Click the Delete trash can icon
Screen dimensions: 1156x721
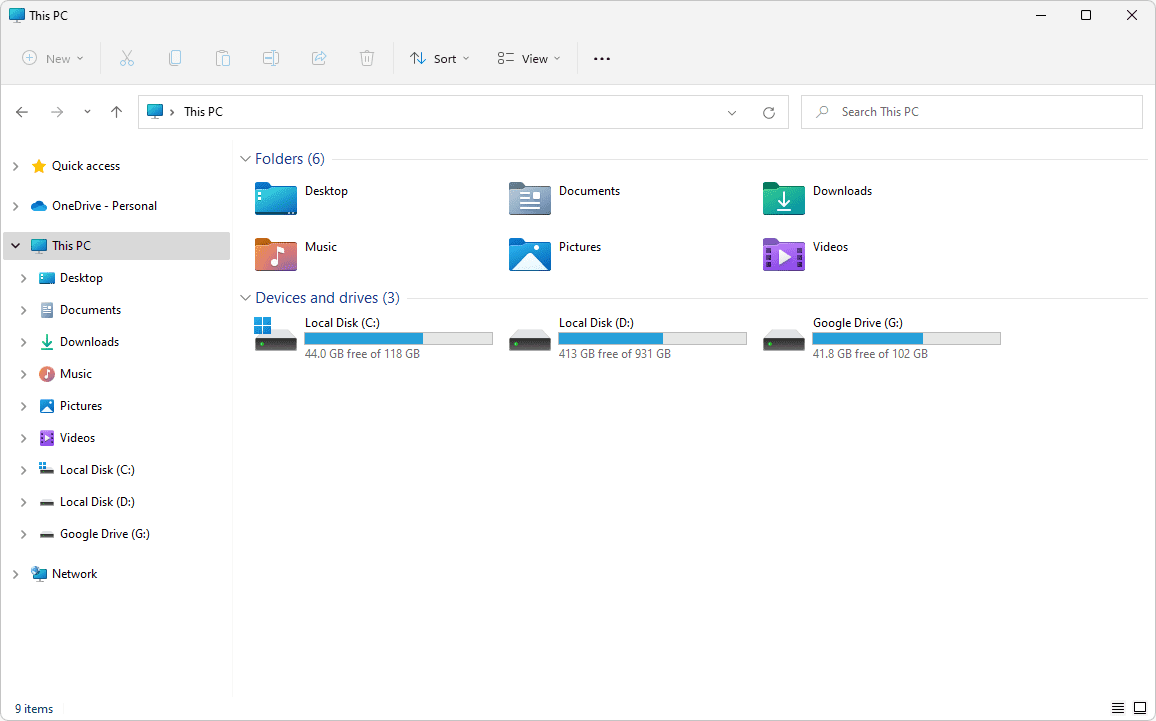pyautogui.click(x=367, y=59)
